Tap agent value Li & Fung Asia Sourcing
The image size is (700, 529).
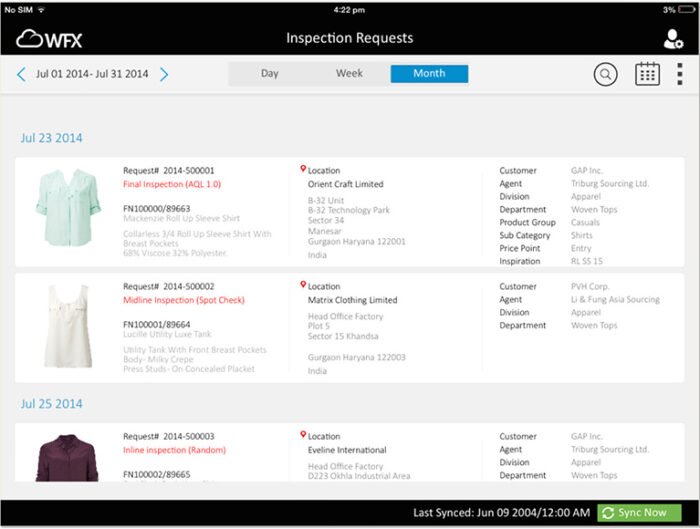pos(615,299)
